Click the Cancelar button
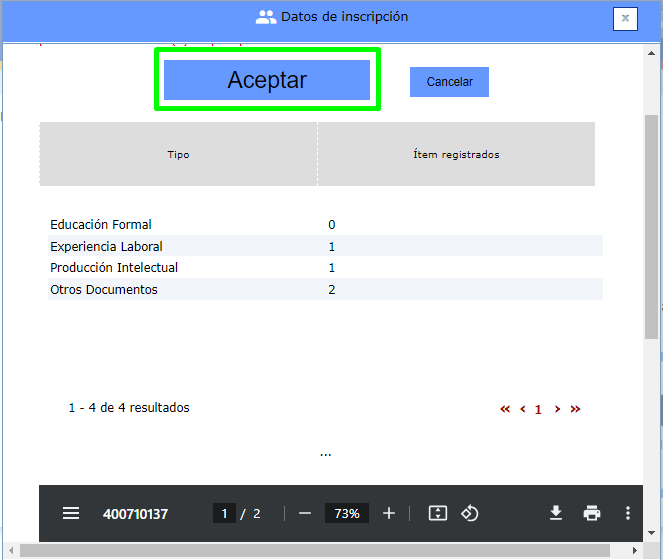Screen dimensions: 663x560 tap(449, 82)
